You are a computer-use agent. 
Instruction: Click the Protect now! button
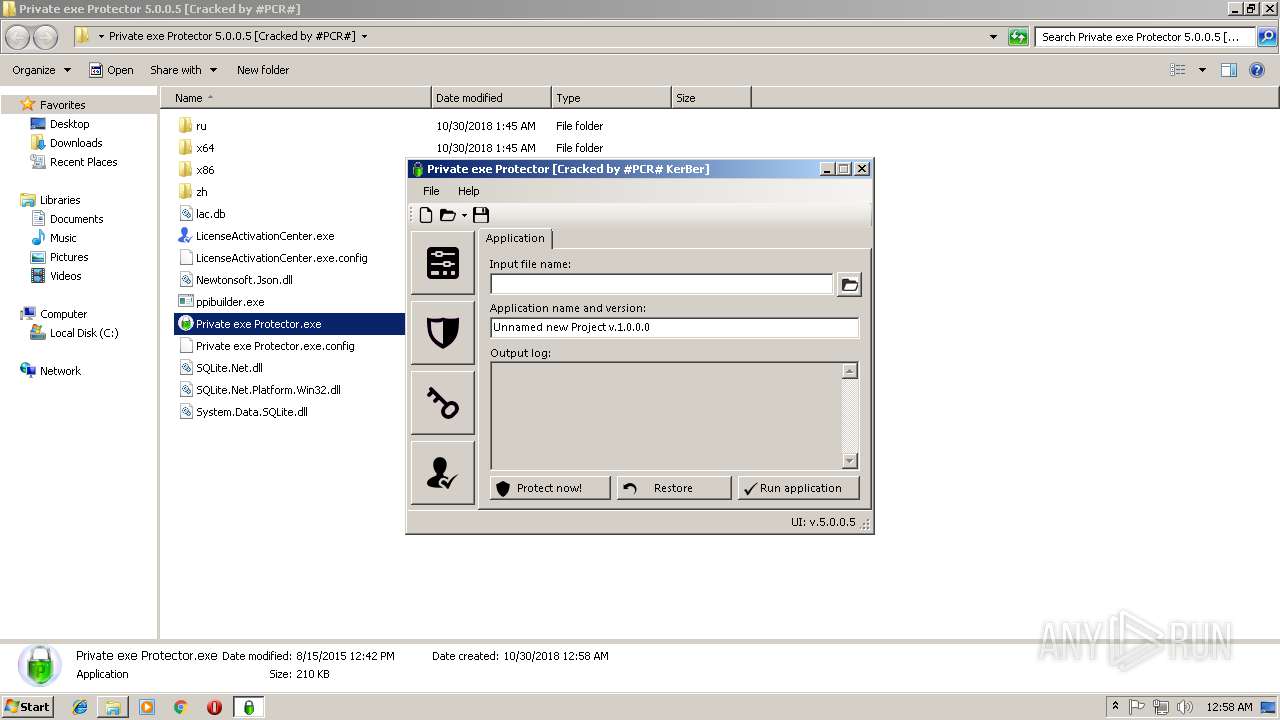(550, 488)
